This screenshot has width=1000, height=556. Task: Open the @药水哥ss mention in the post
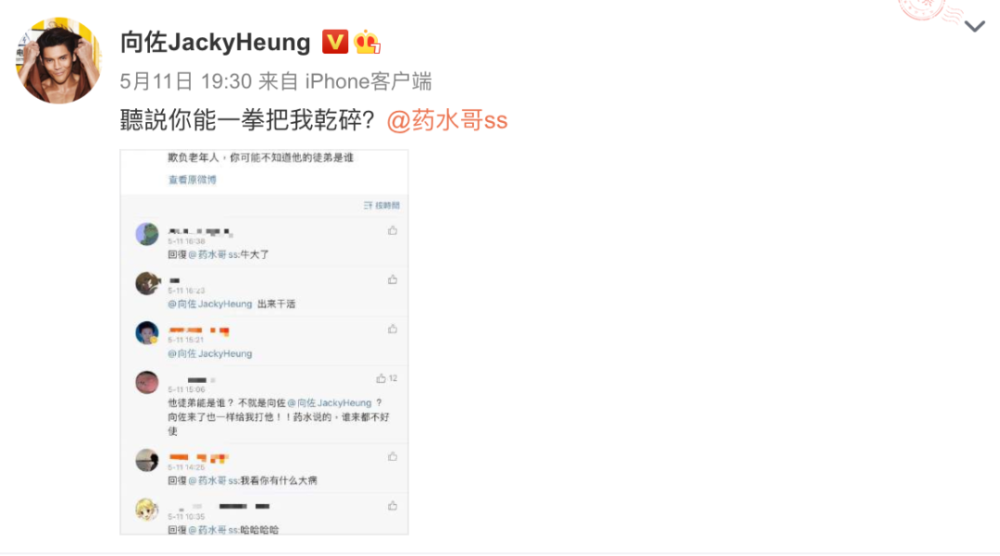pyautogui.click(x=447, y=120)
